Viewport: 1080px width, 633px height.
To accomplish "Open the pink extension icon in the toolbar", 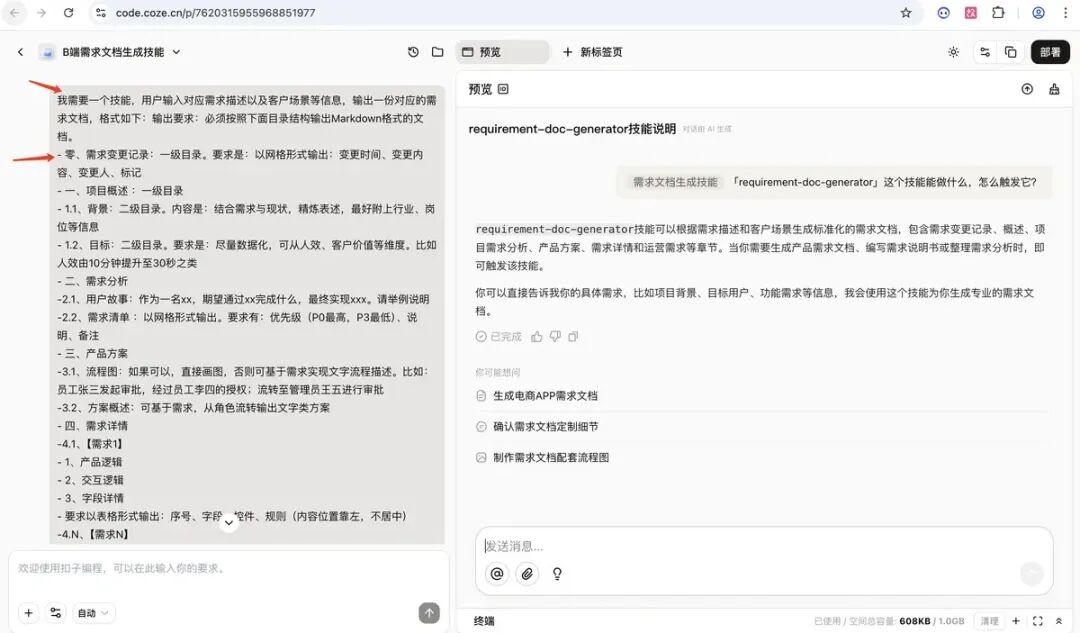I will click(970, 12).
